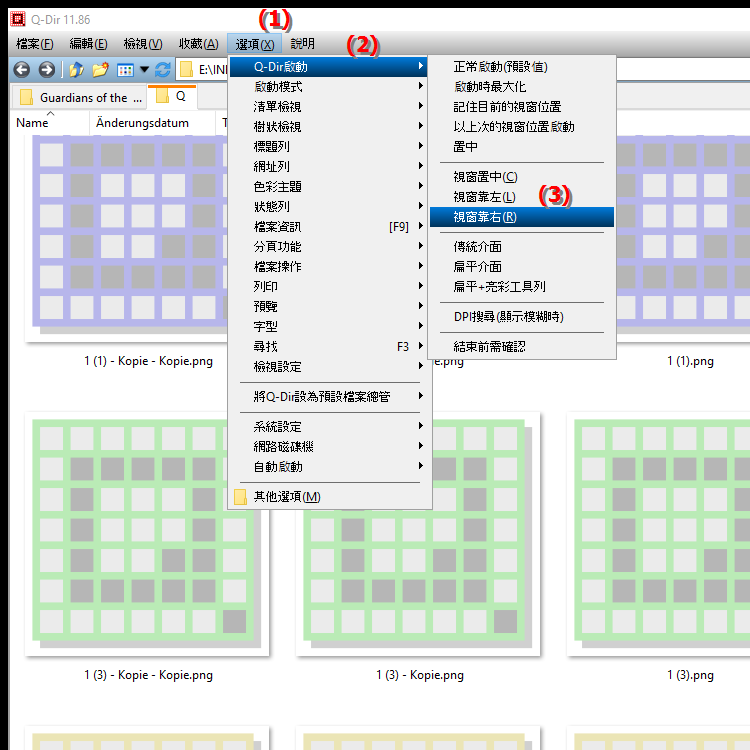Choose 視窗靠右(R) menu entry
Screen dimensions: 750x750
521,217
